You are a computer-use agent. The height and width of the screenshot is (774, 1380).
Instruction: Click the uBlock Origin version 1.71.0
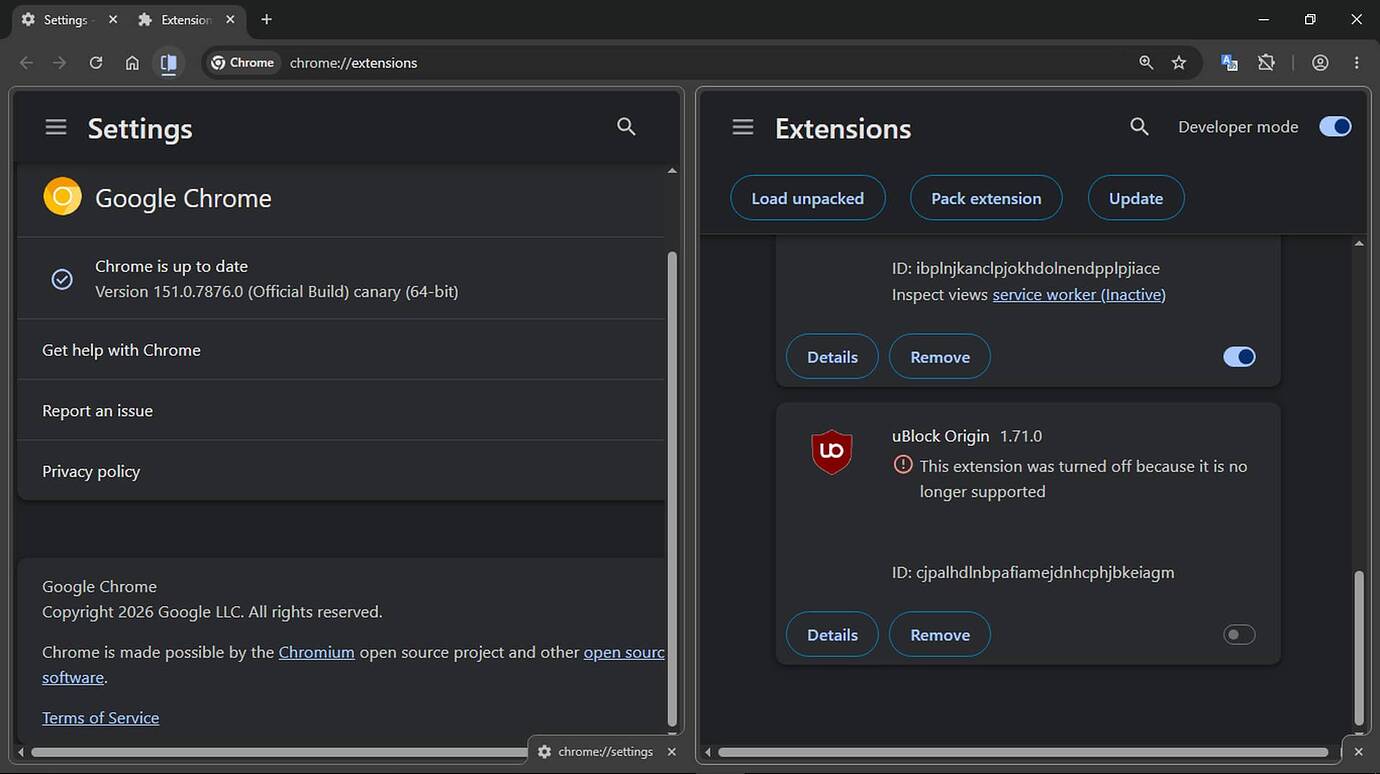[x=1021, y=436]
